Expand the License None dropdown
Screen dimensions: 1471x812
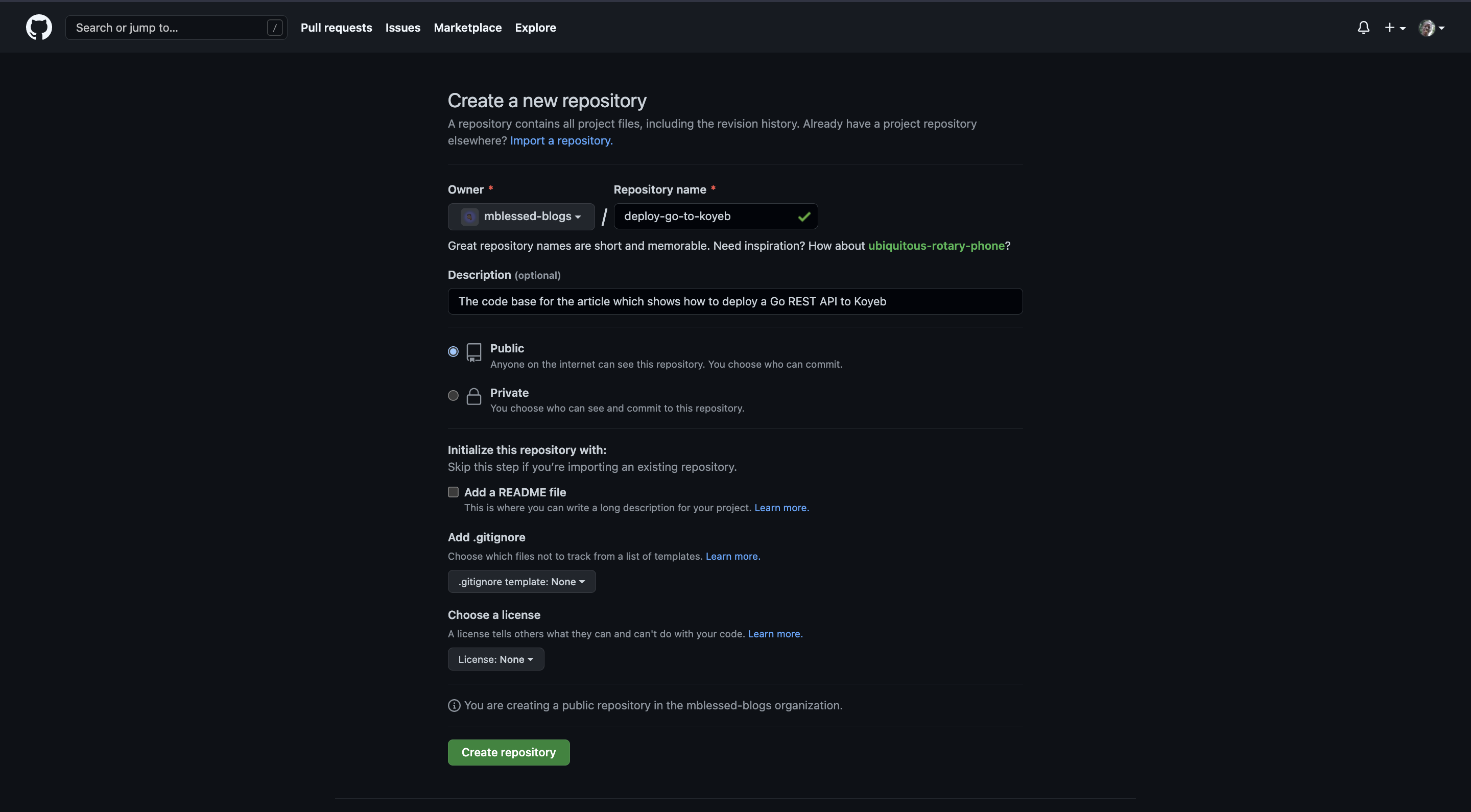click(495, 659)
